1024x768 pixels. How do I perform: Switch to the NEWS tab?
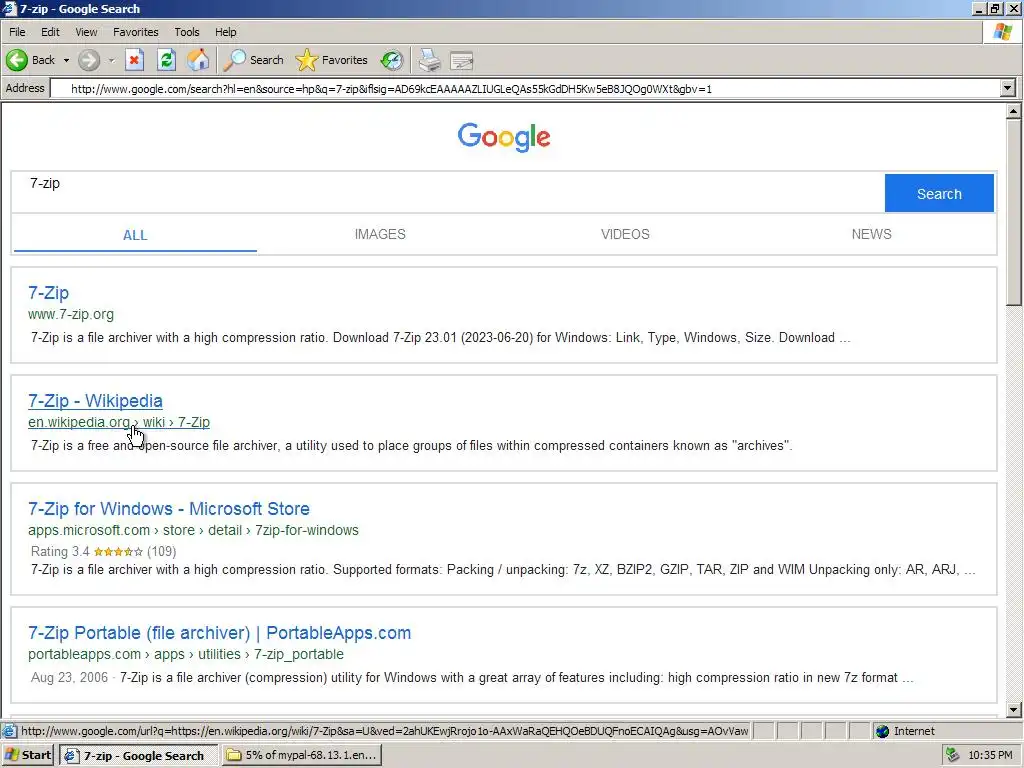click(x=871, y=234)
